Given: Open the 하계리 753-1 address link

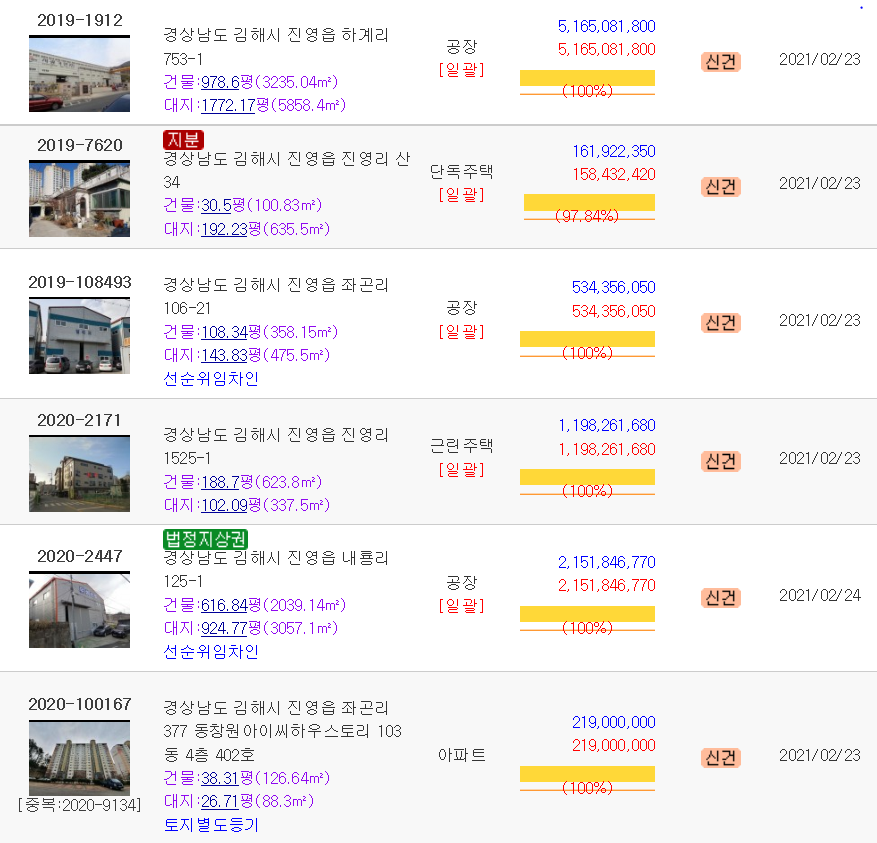Looking at the screenshot, I should [275, 46].
